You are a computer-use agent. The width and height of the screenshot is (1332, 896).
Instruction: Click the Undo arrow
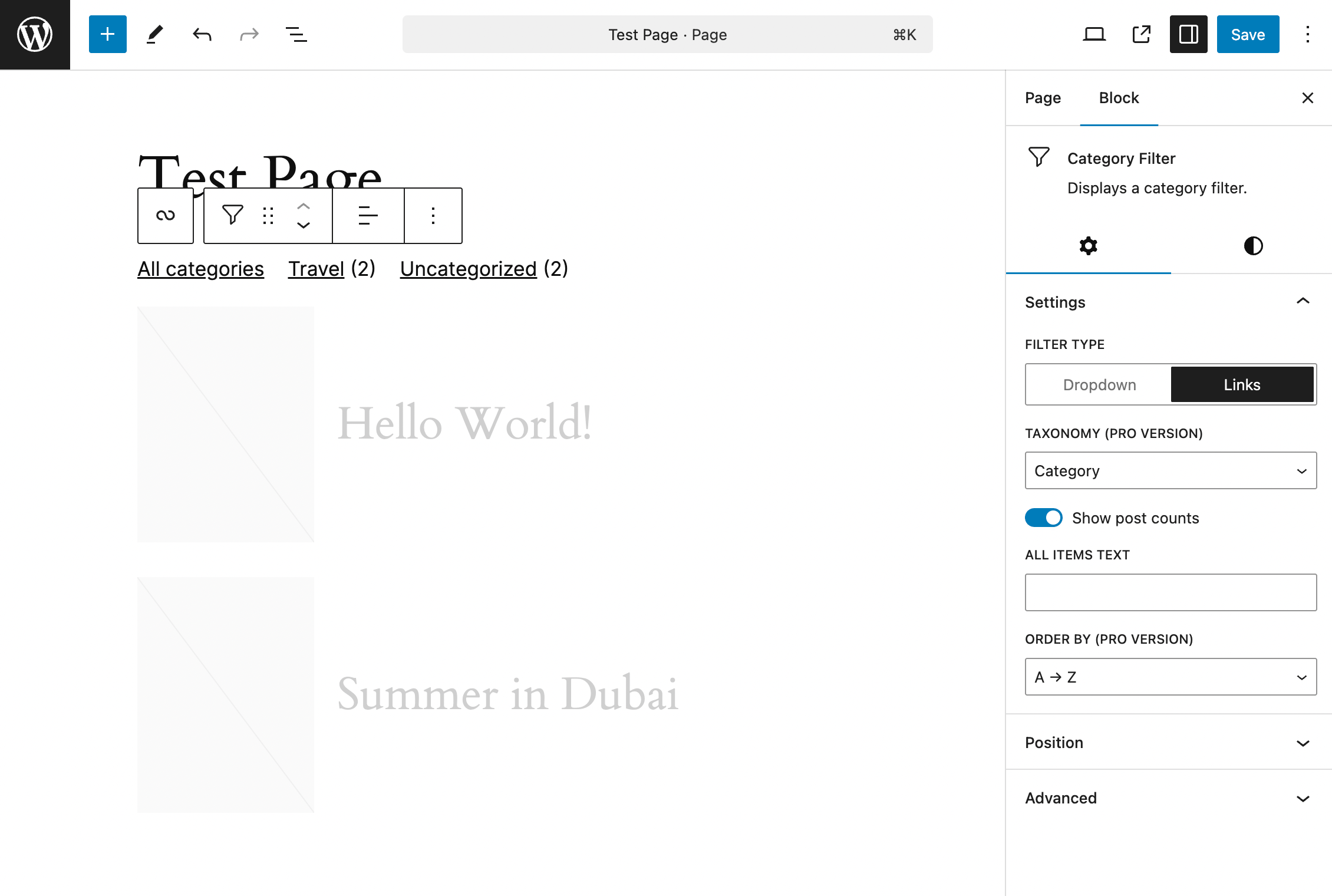point(202,35)
